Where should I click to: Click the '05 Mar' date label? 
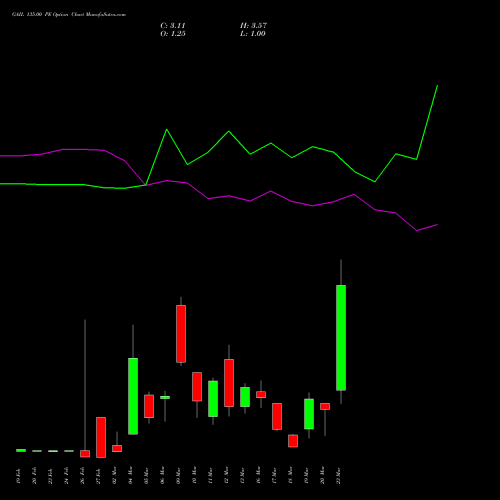point(146,475)
